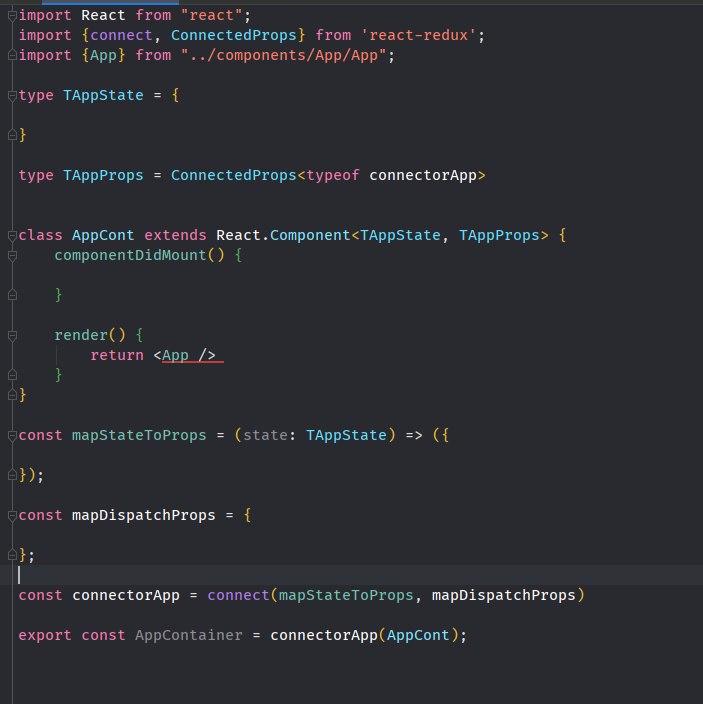Click the red-underlined 'App />' JSX tag
Screen dimensions: 703x704
click(189, 355)
